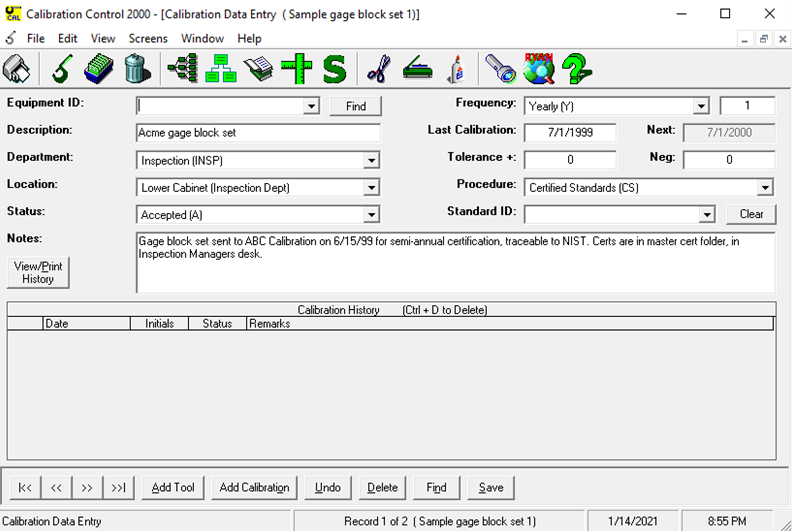Screen dimensions: 792x531
Task: Open the Help menu
Action: click(249, 38)
